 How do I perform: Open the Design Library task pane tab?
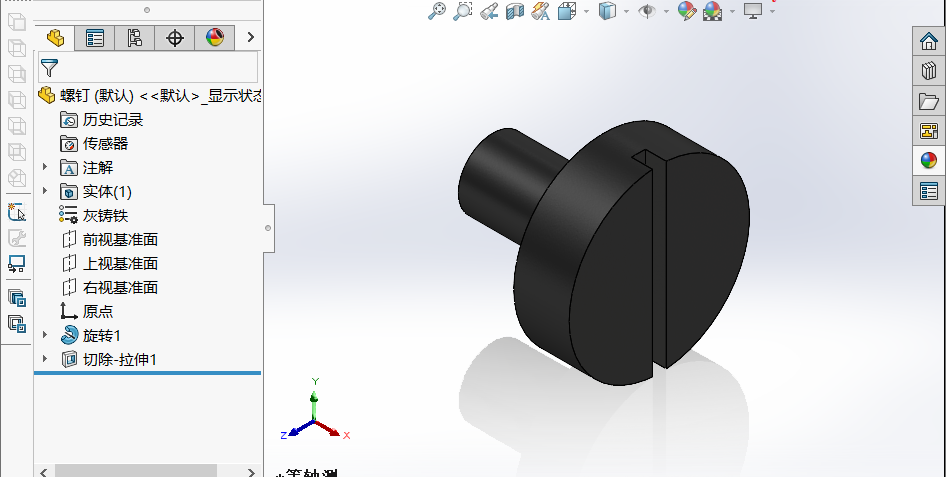929,71
